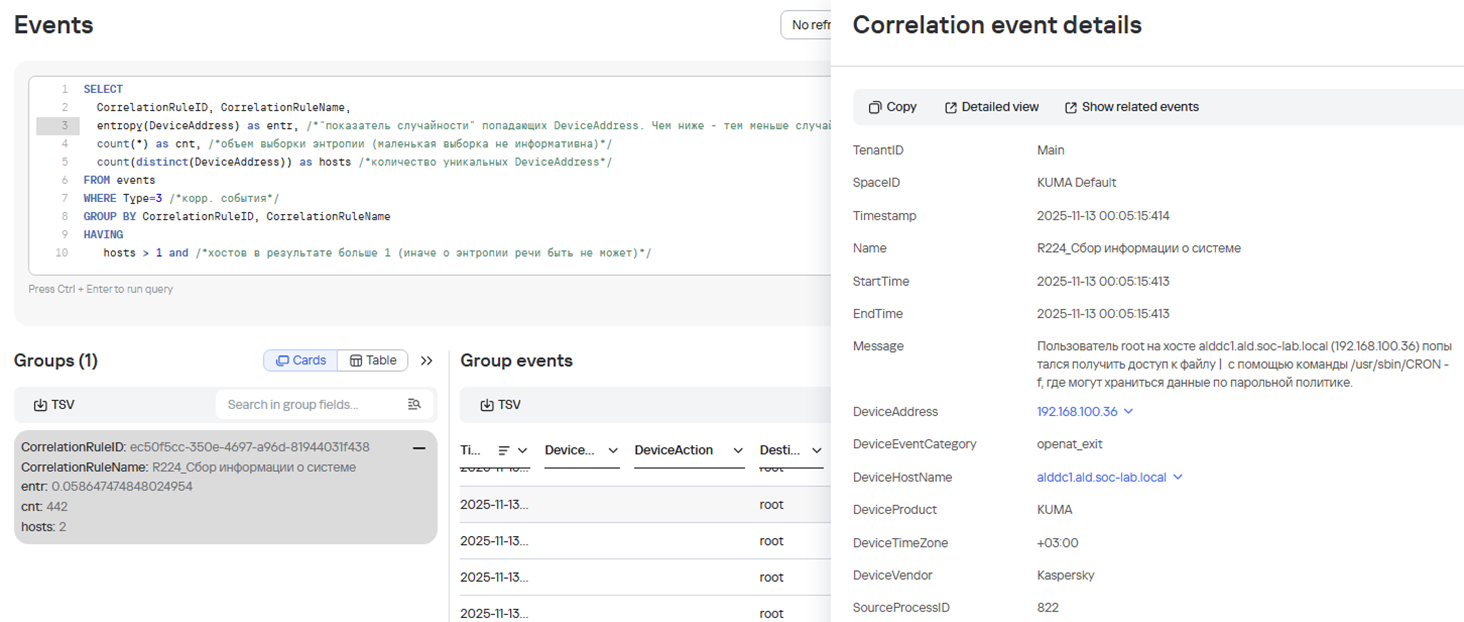The image size is (1464, 622).
Task: Expand DeviceAddress 192.168.100.36 dropdown
Action: [1129, 412]
